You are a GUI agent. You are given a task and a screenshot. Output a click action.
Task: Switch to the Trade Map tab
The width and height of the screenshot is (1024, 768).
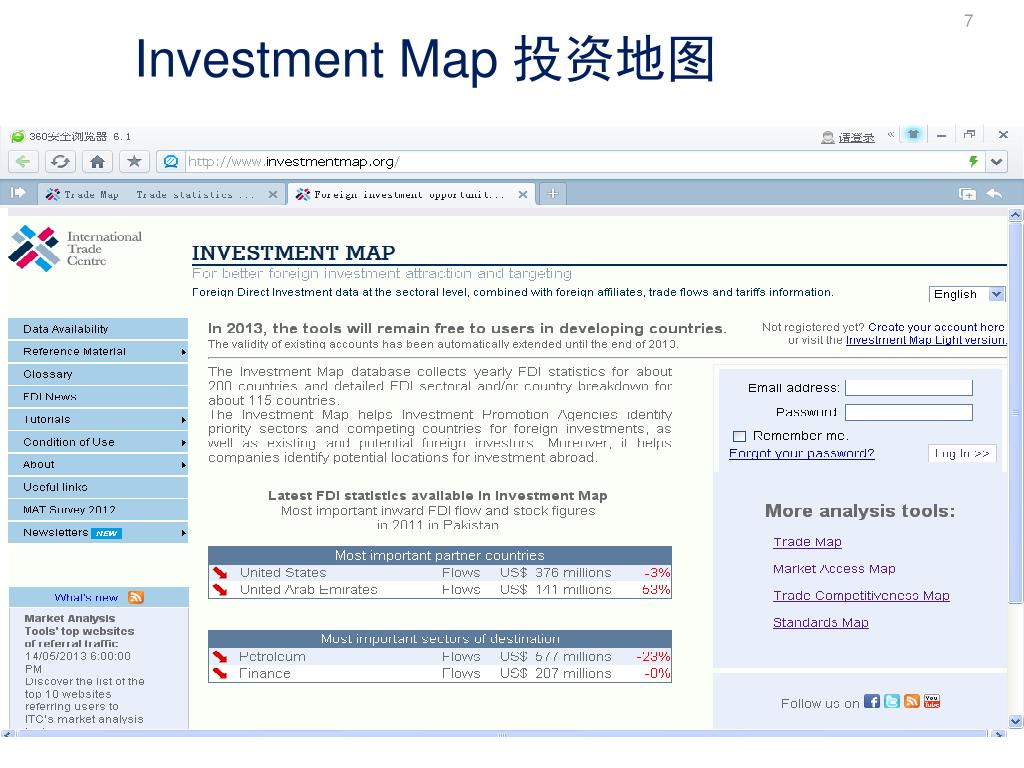click(x=160, y=195)
